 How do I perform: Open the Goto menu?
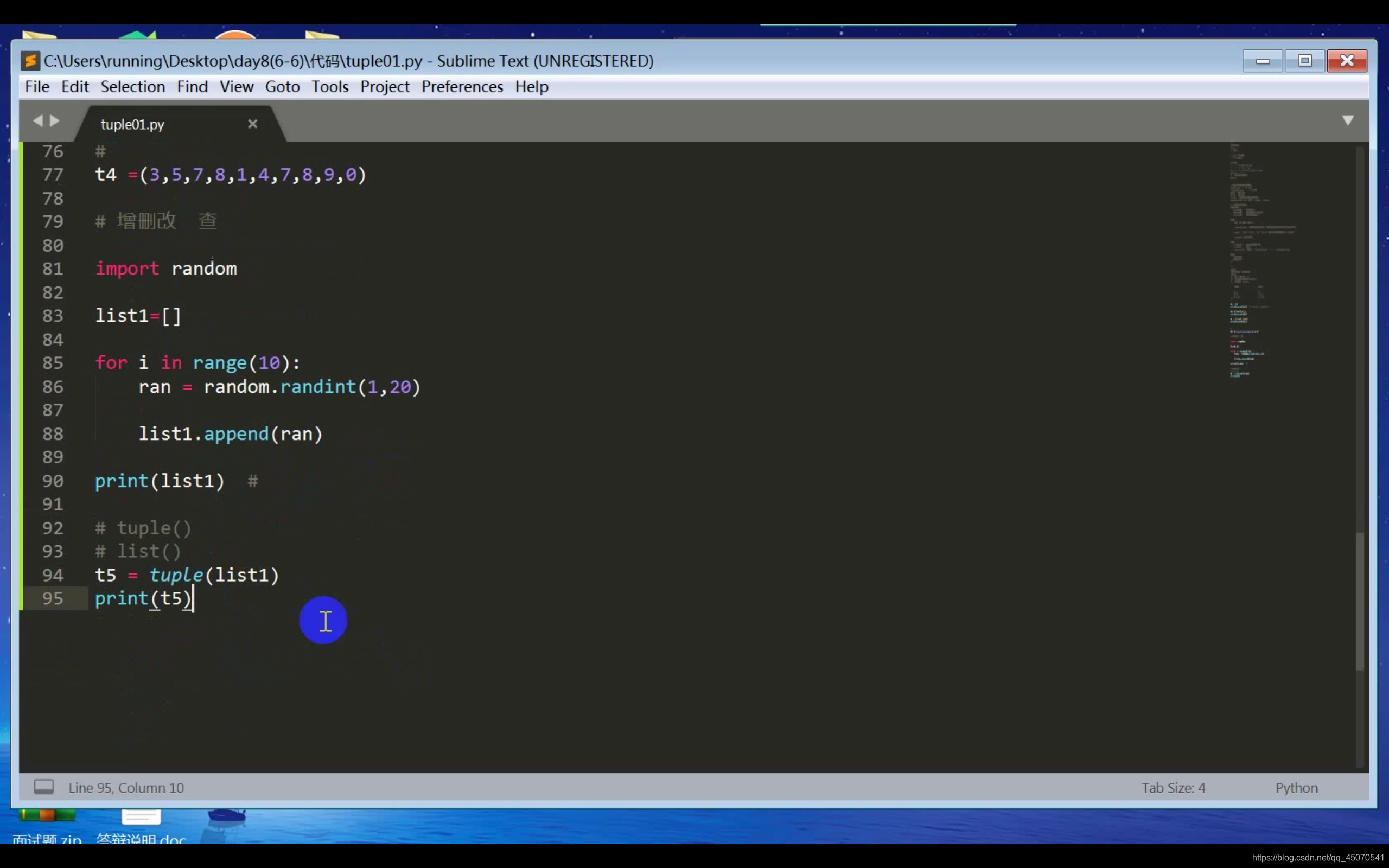pyautogui.click(x=282, y=87)
